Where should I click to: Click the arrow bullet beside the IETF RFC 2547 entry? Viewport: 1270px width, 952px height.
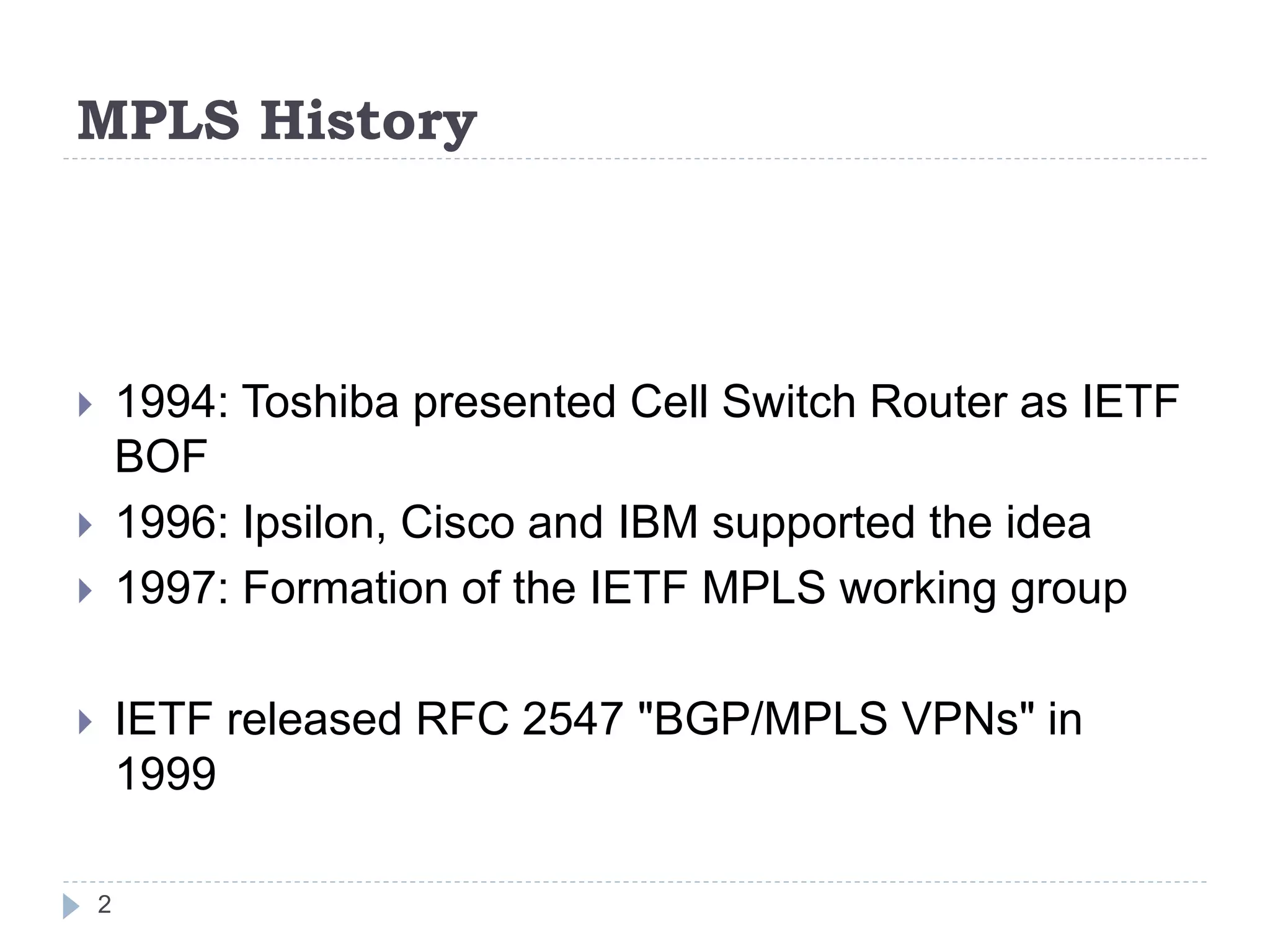point(86,723)
